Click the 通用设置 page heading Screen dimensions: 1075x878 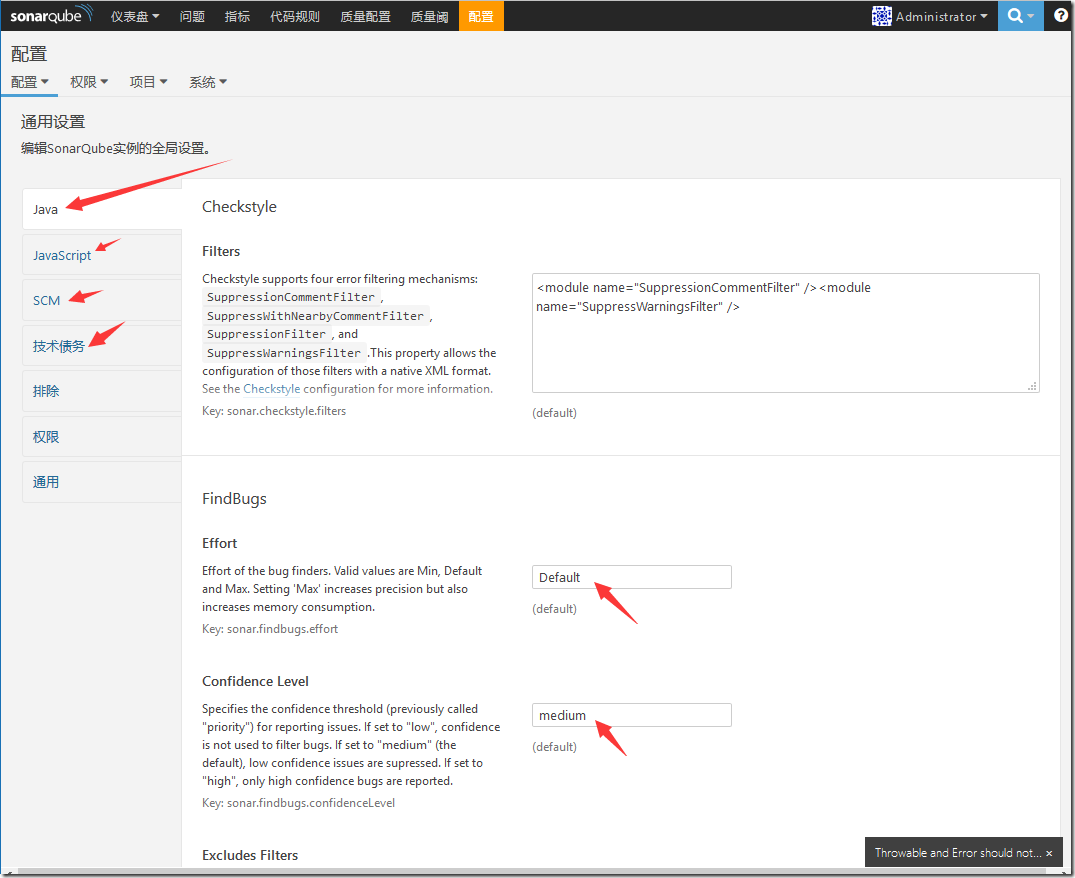(x=53, y=122)
